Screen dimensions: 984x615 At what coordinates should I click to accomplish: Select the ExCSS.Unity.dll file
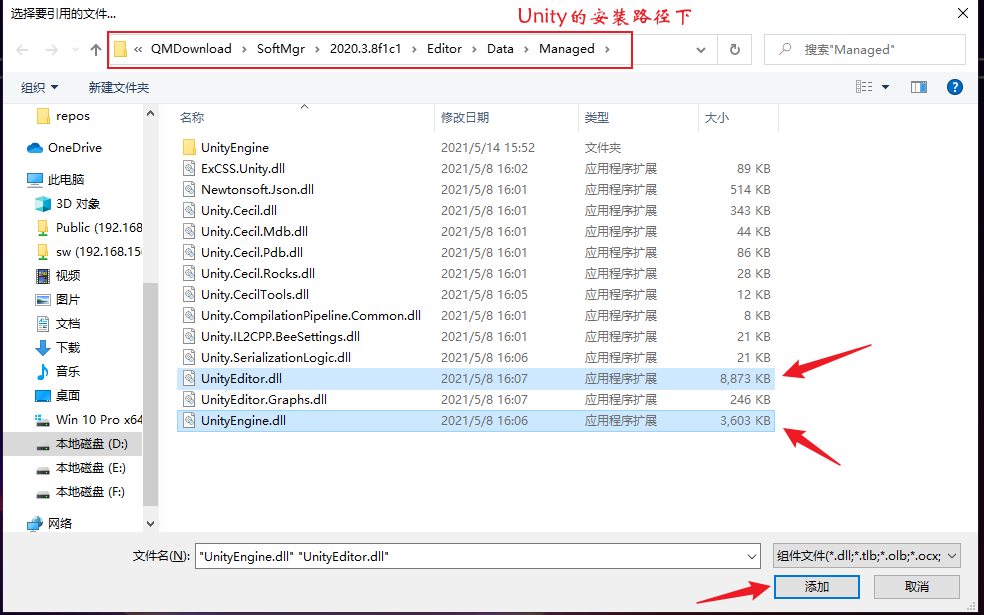tap(475, 169)
